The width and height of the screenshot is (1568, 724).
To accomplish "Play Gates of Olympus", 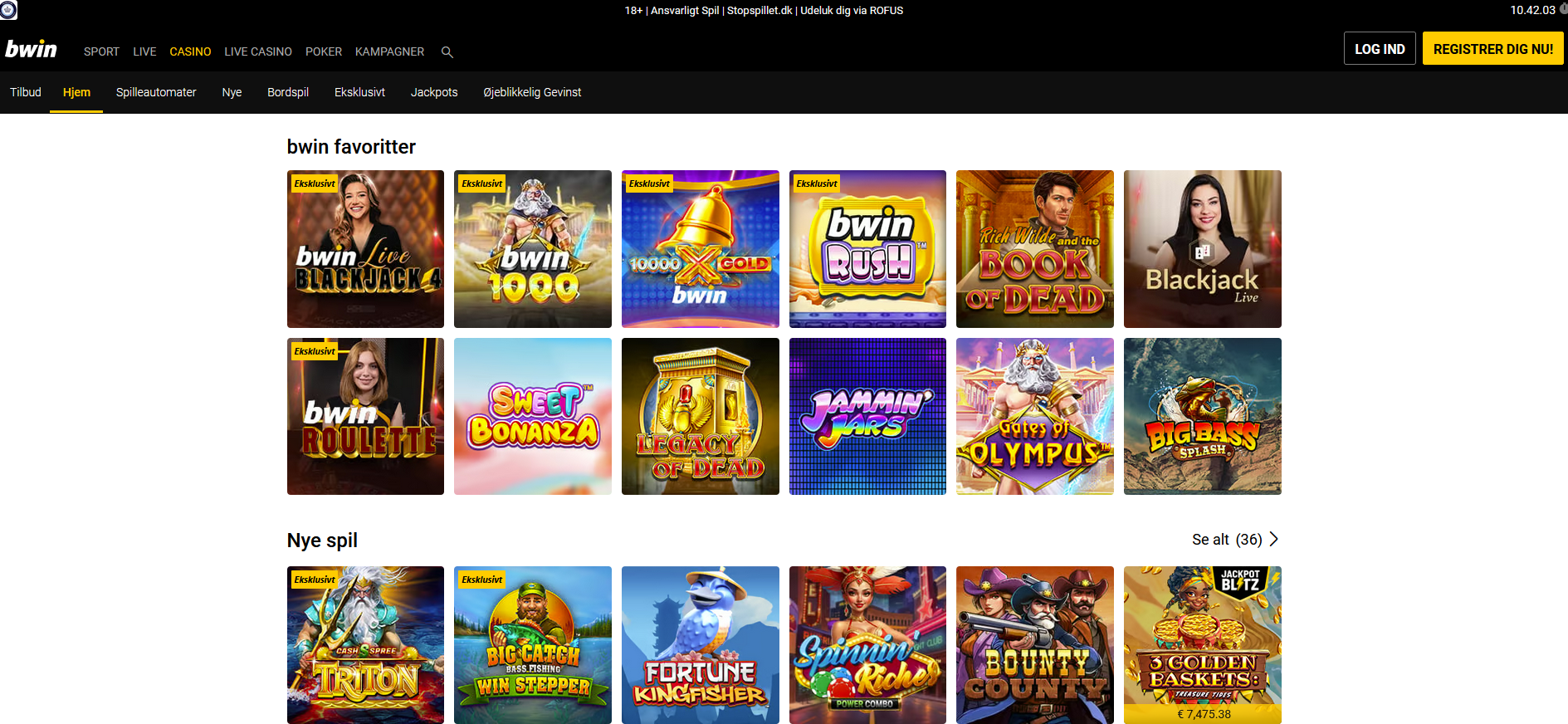I will click(1034, 416).
